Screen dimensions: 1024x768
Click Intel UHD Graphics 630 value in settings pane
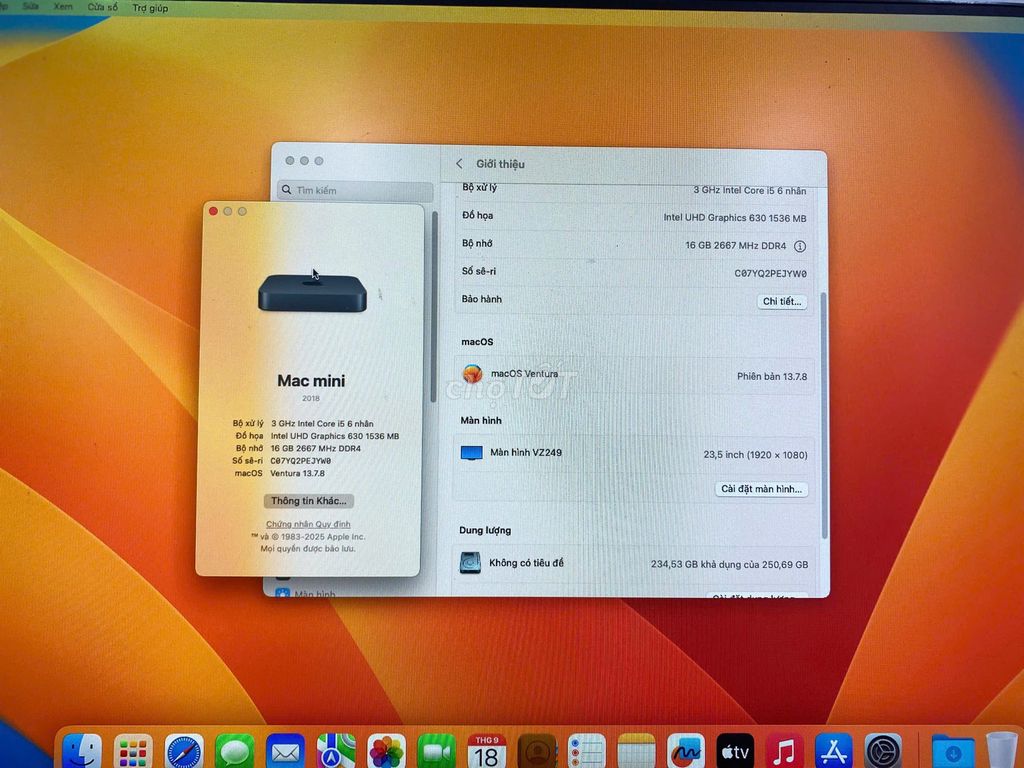[735, 218]
